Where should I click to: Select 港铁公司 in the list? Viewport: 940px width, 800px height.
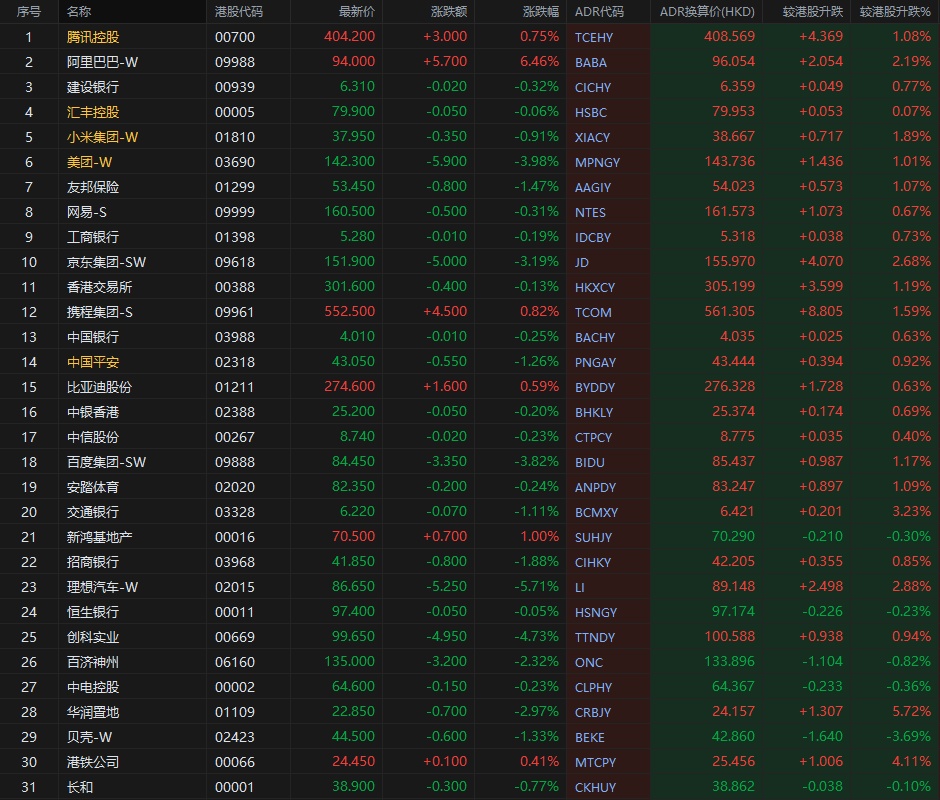click(x=93, y=762)
